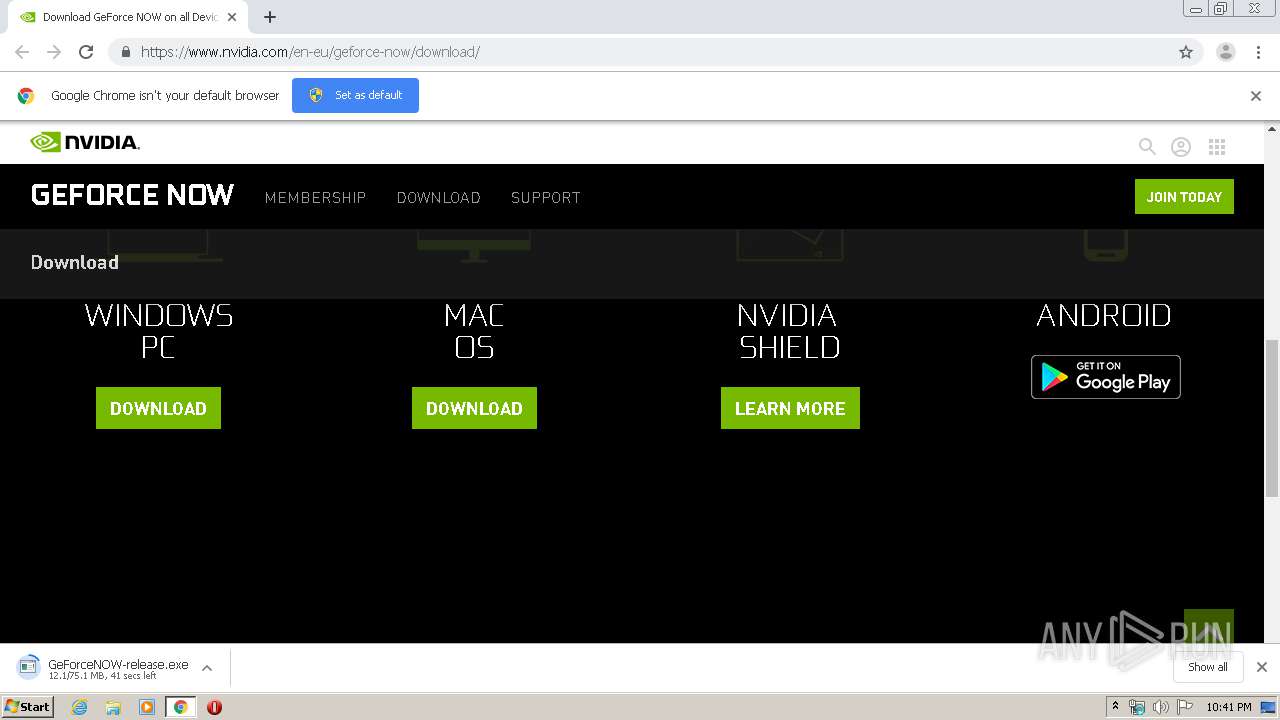Show hidden system tray icons arrow
Screen dimensions: 1280x720
point(1115,707)
